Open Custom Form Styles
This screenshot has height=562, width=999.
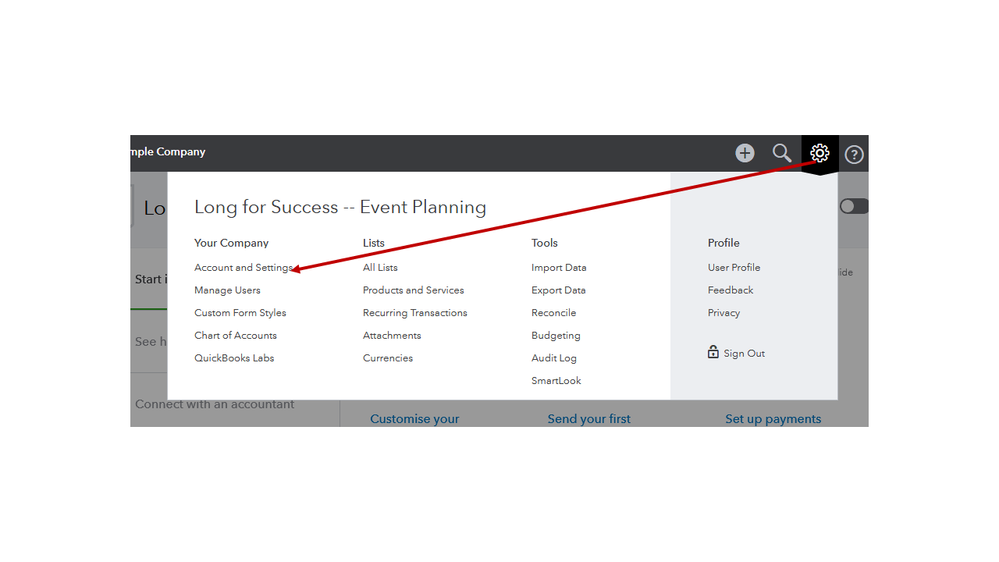[x=240, y=313]
